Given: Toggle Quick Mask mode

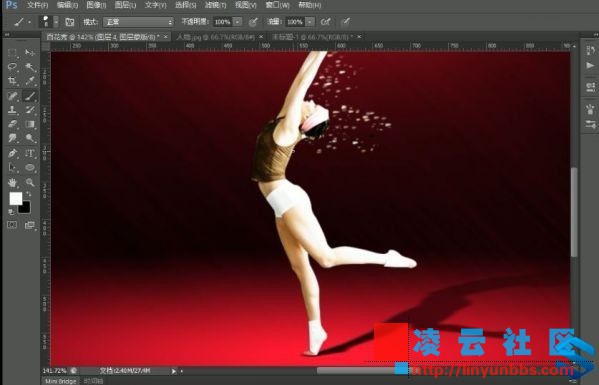Looking at the screenshot, I should click(12, 225).
